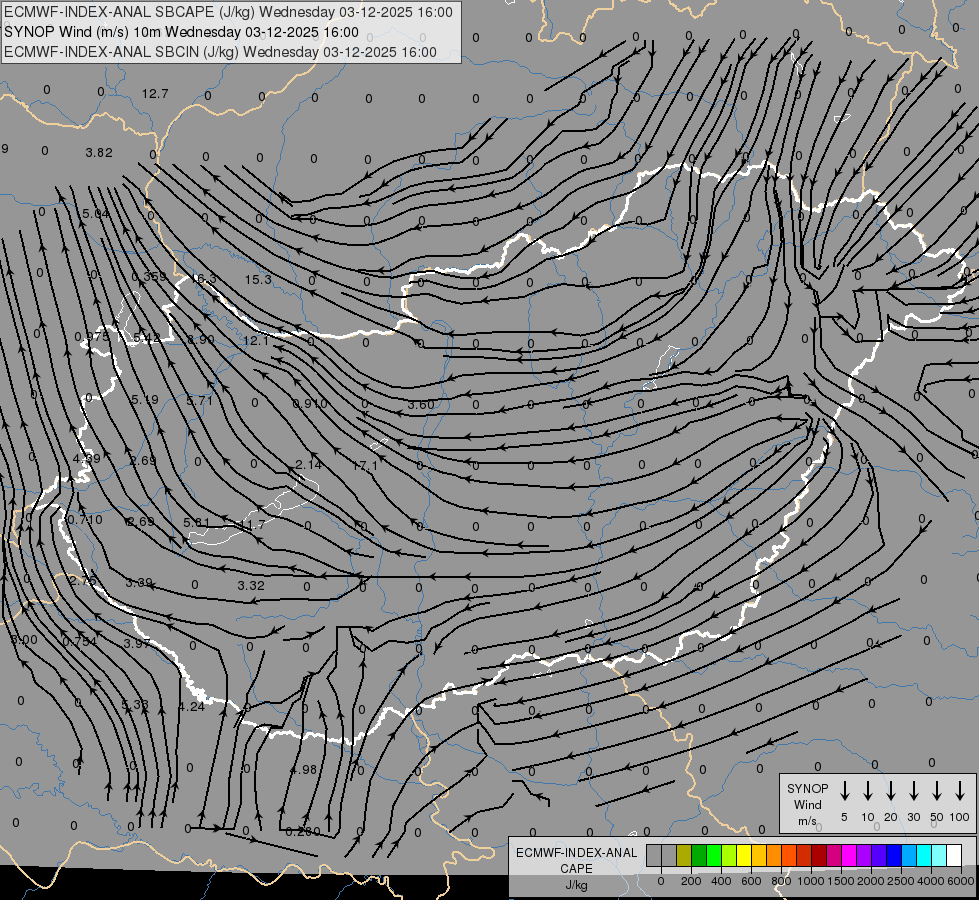
Task: Click the ECMWF-INDEX-ANAL legend label
Action: (x=576, y=853)
